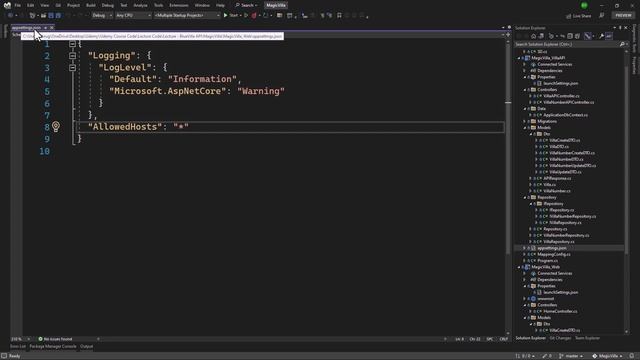Select MappingConfig.cs in Solution Explorer
The width and height of the screenshot is (640, 360).
pyautogui.click(x=554, y=254)
